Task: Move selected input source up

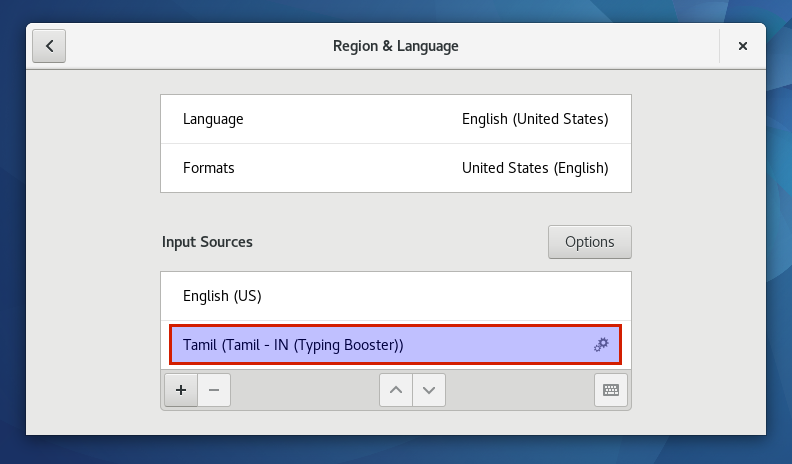Action: tap(396, 390)
